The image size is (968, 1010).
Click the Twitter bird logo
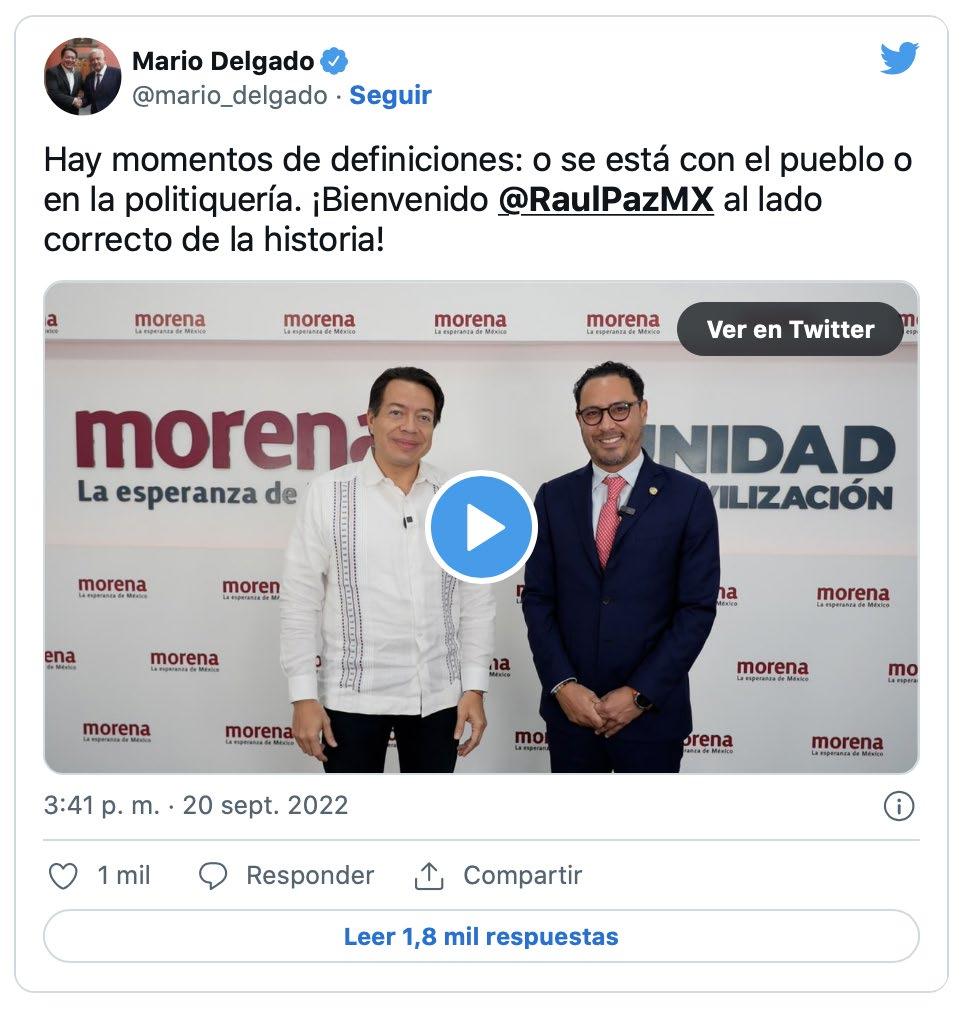(898, 59)
